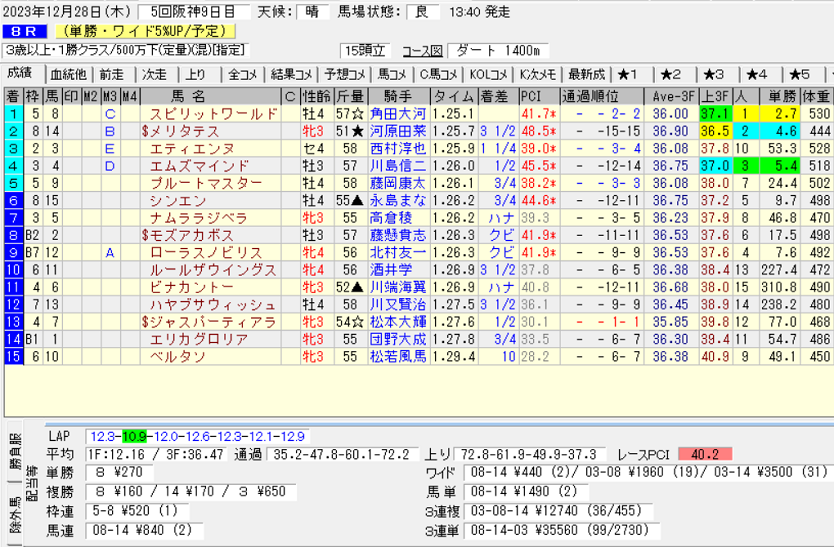This screenshot has height=547, width=834.
Task: Click jockey name 角田大河
Action: [x=397, y=115]
